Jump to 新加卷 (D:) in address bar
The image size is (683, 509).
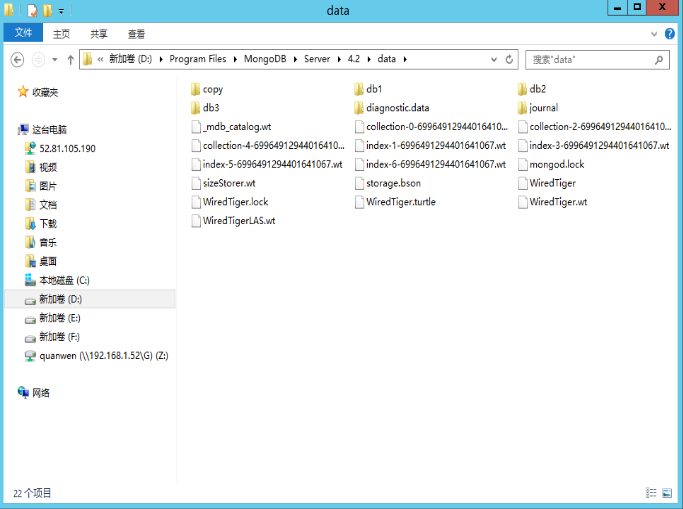[x=130, y=59]
